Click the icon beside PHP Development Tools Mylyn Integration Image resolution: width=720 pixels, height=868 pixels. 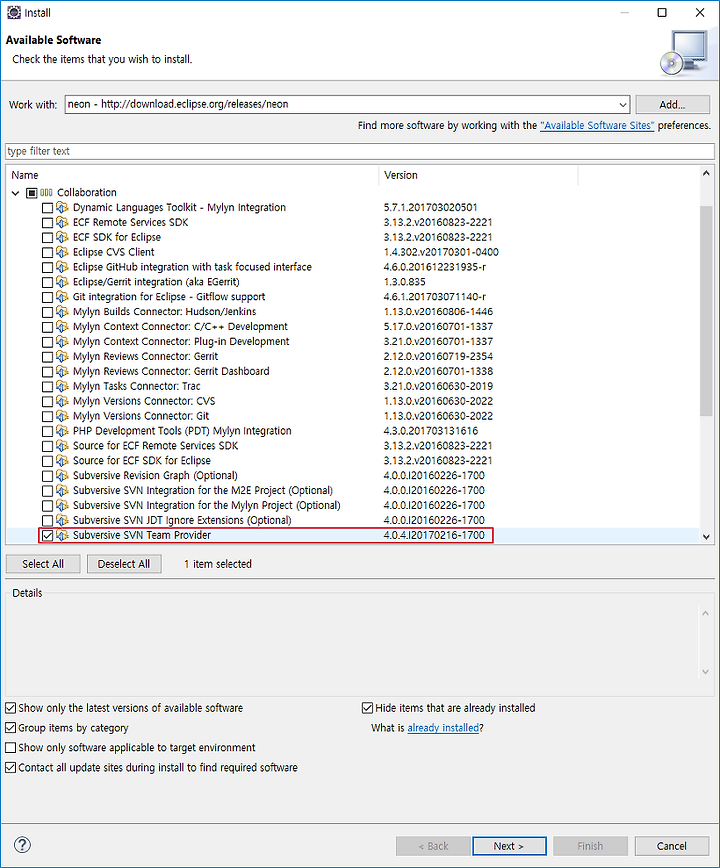tap(63, 431)
